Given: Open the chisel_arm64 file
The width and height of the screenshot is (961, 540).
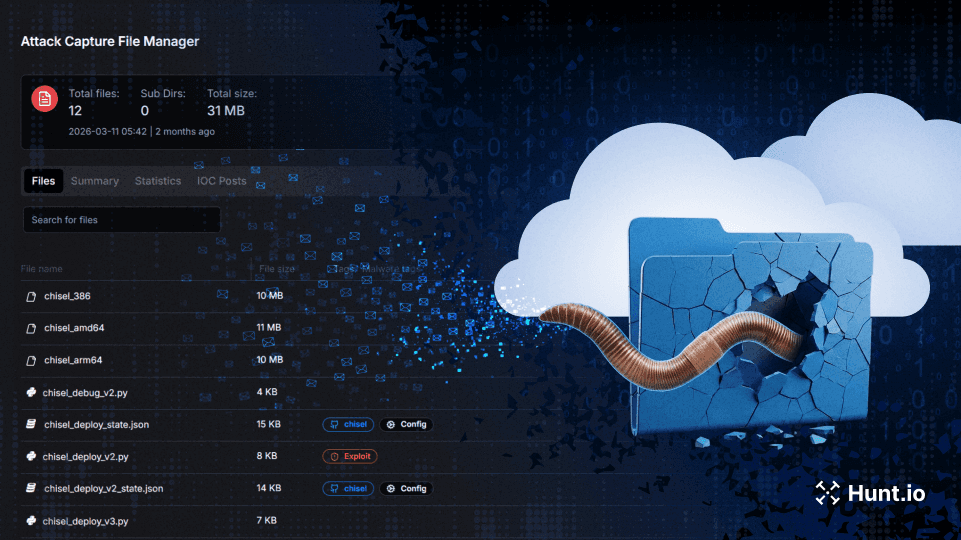Looking at the screenshot, I should point(73,360).
